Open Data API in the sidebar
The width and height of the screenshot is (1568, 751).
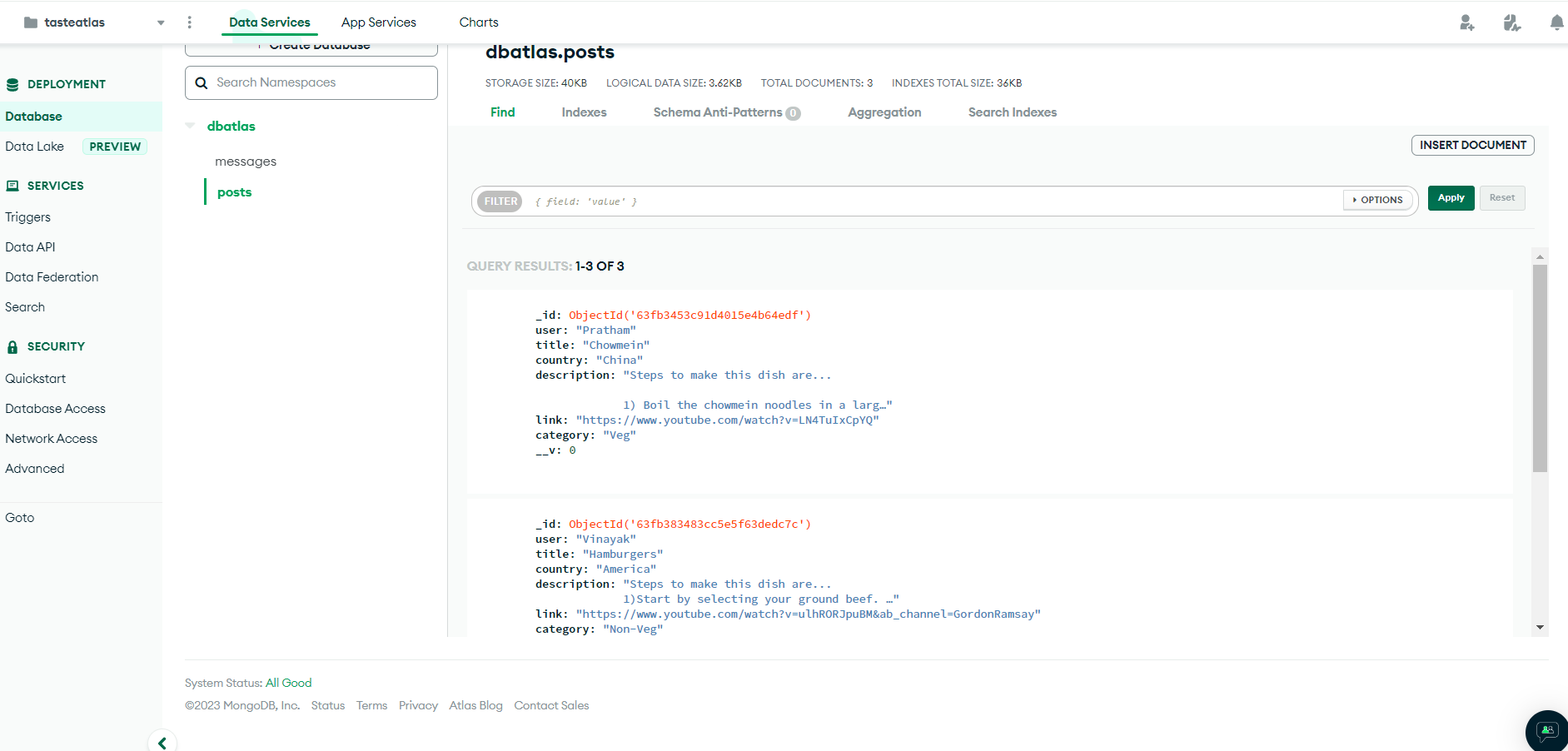(30, 247)
